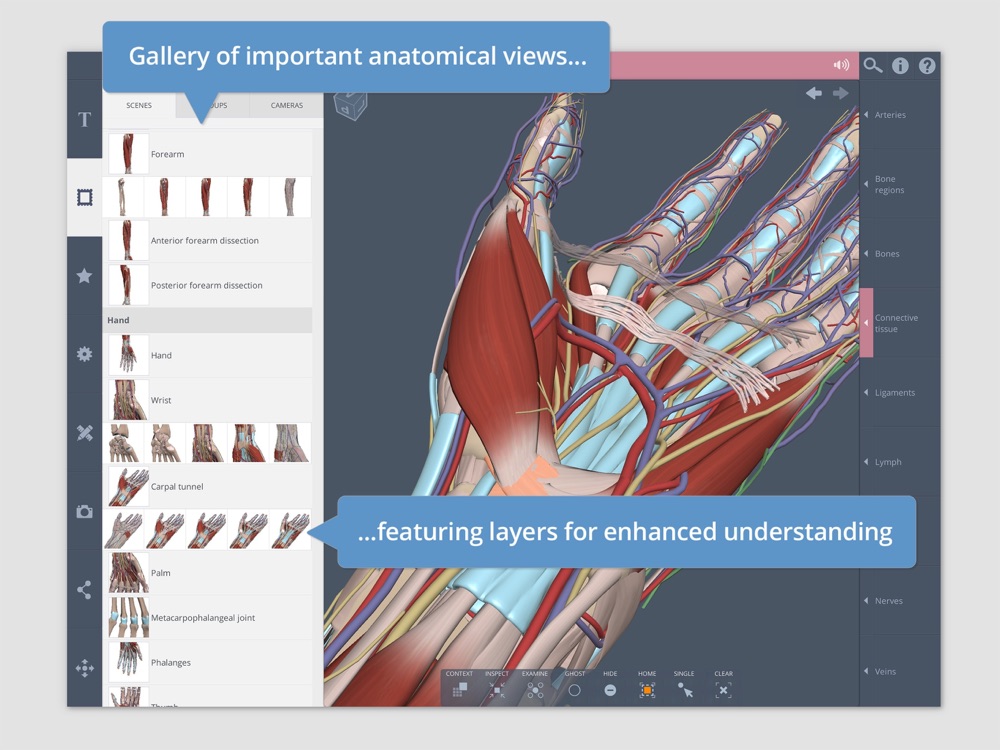Screen dimensions: 1000x750
Task: Open the text tool in the sidebar
Action: 84,119
